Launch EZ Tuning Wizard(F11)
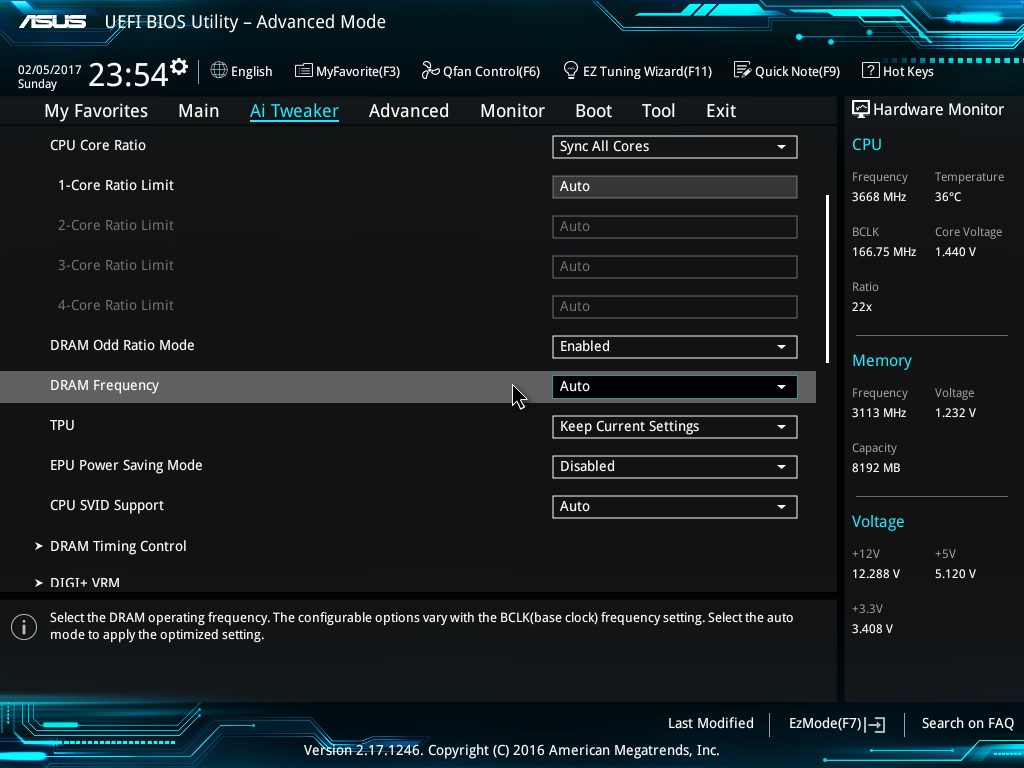Image resolution: width=1024 pixels, height=768 pixels. point(637,71)
